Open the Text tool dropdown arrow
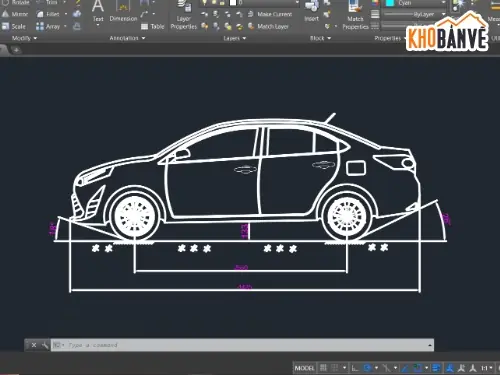The width and height of the screenshot is (500, 375). [98, 25]
